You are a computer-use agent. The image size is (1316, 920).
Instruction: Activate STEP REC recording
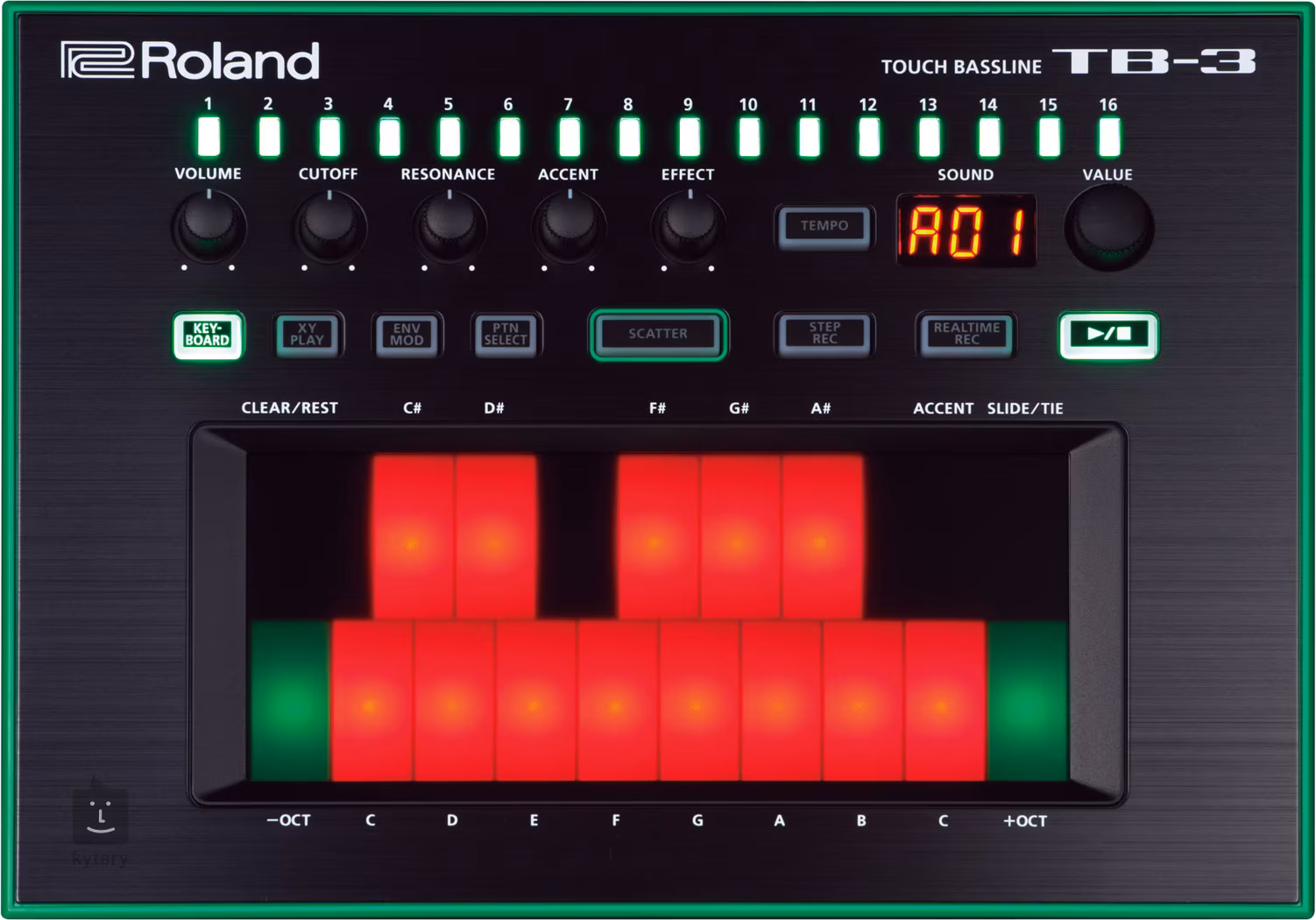pos(824,334)
